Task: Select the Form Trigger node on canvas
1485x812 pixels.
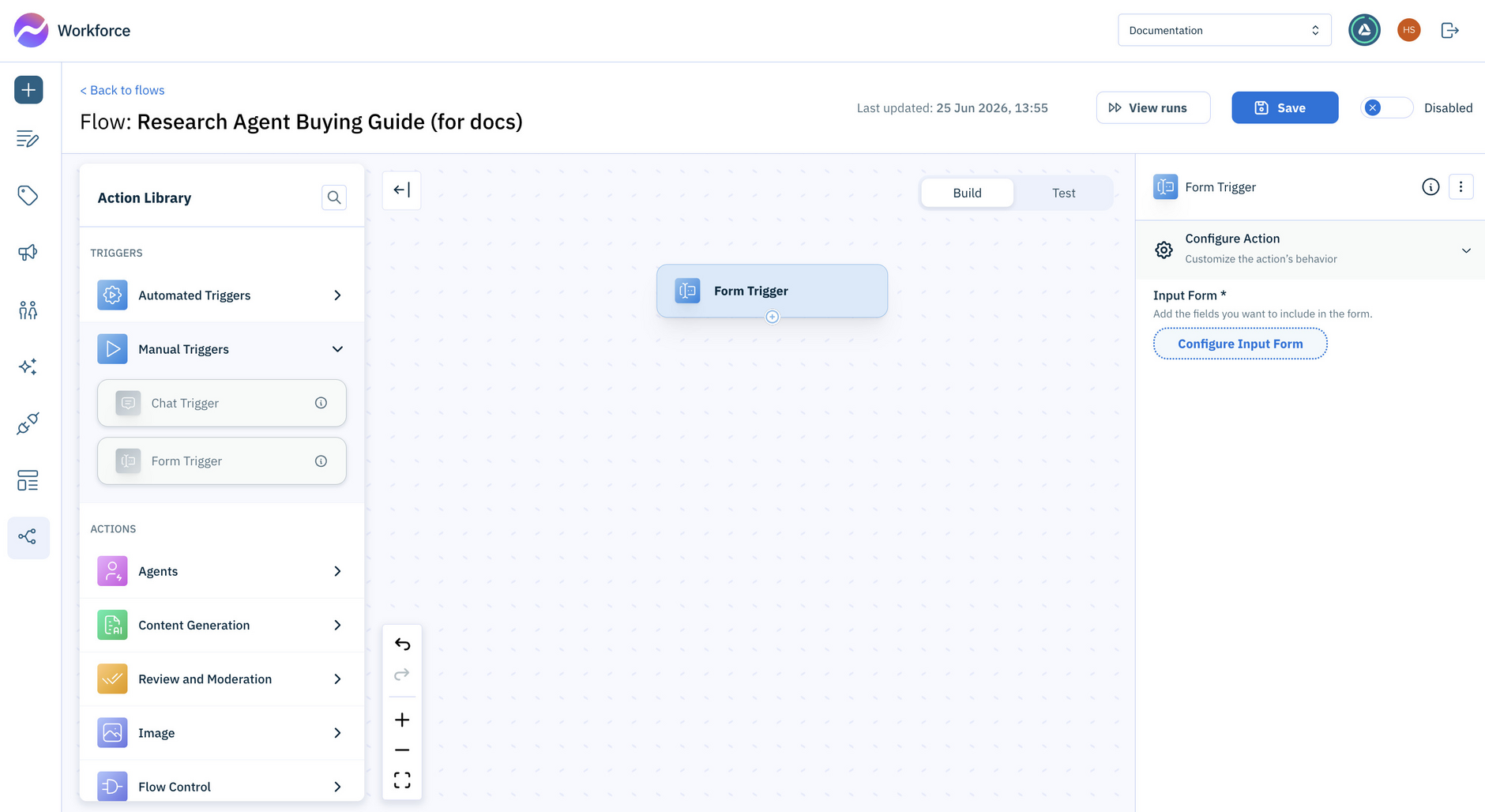Action: coord(772,291)
